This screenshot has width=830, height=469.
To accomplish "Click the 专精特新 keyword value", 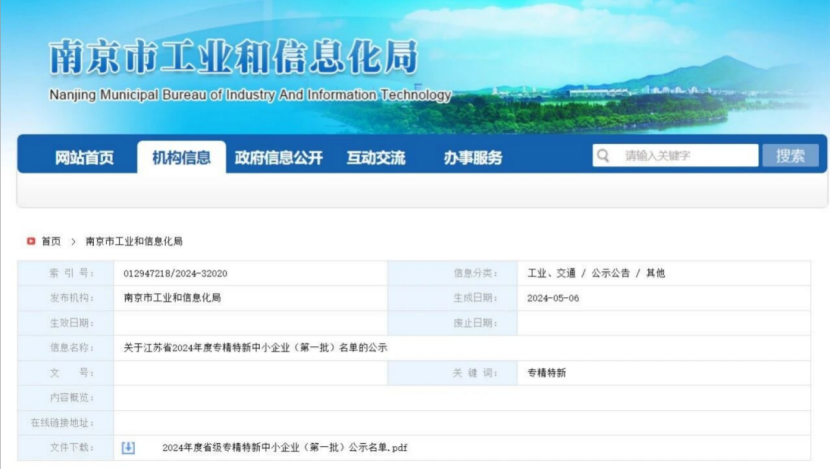I will pyautogui.click(x=547, y=373).
